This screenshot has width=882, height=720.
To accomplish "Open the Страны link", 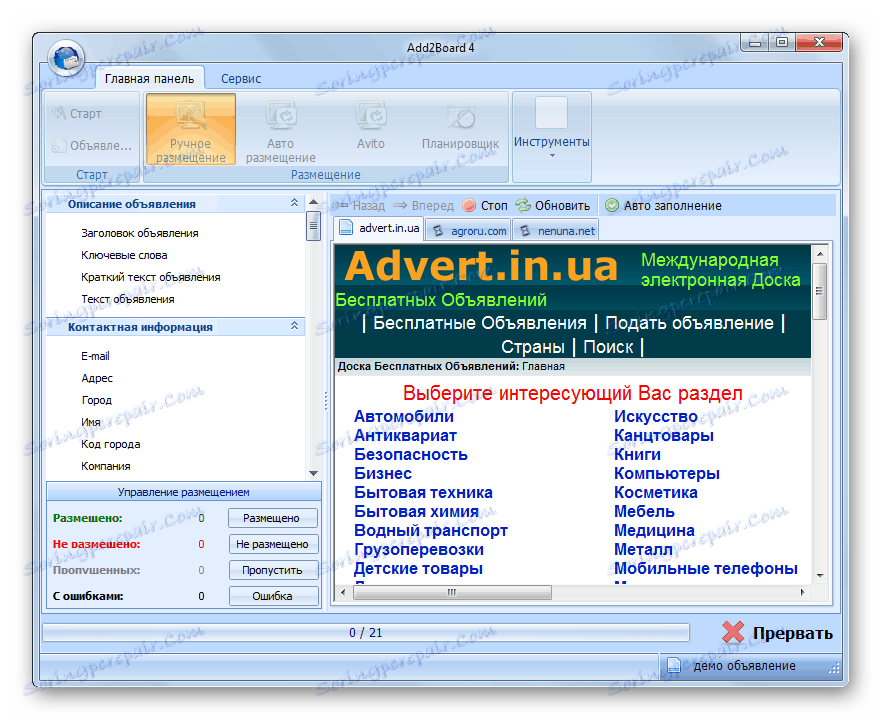I will pyautogui.click(x=532, y=346).
